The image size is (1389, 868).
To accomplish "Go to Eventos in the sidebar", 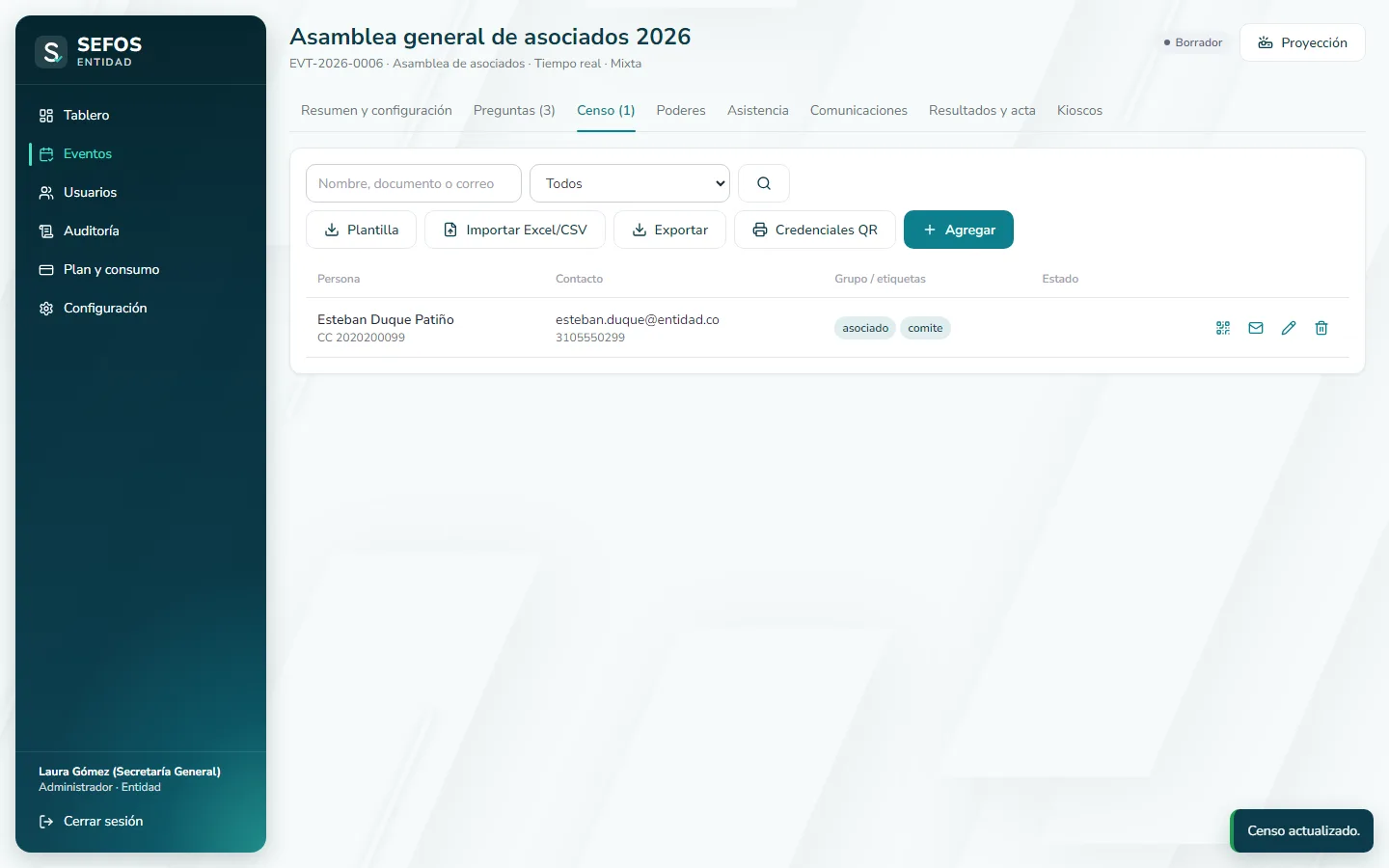I will click(141, 153).
